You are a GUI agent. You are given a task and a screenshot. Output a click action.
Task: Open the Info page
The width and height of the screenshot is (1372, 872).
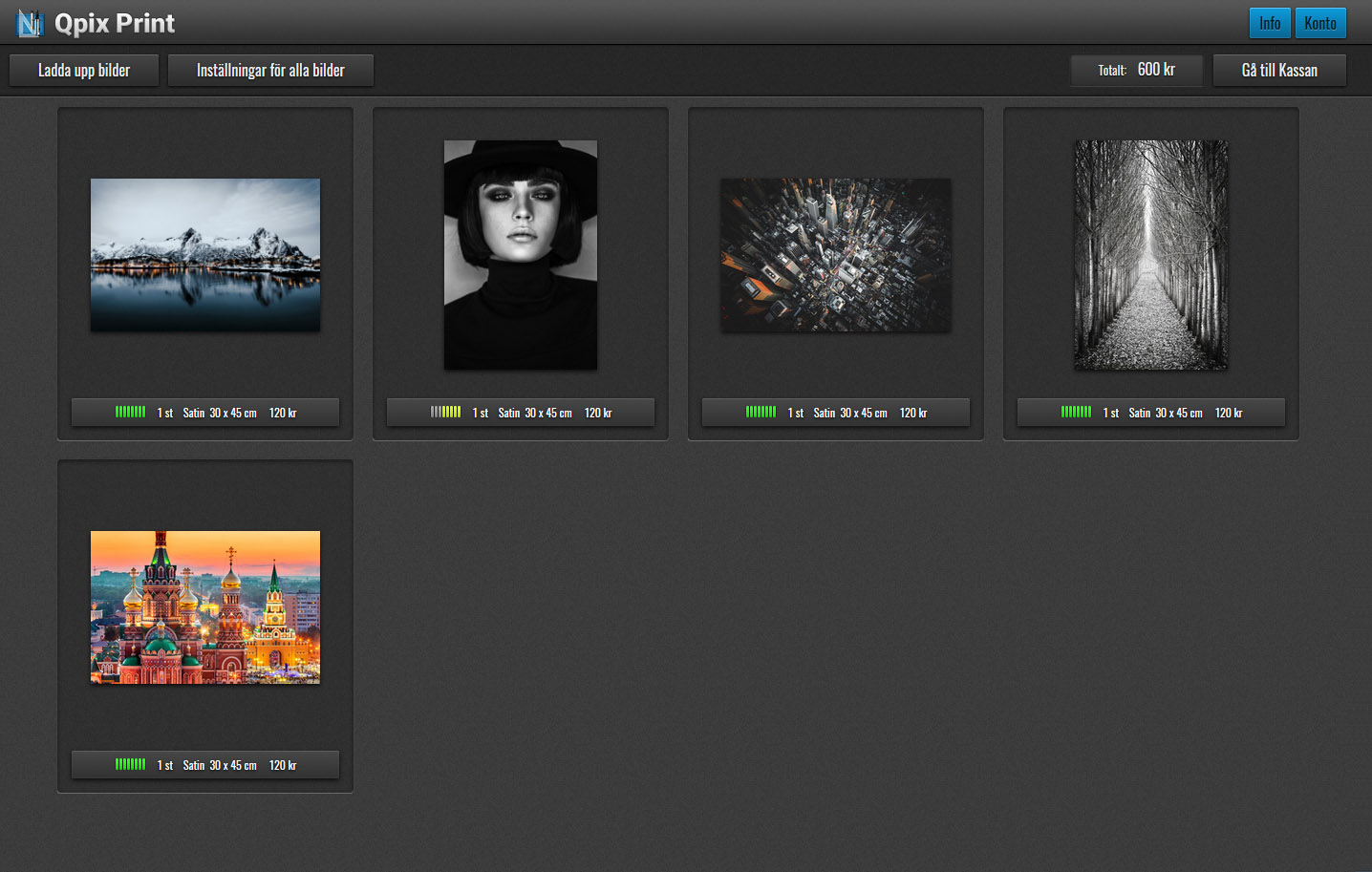(1270, 23)
